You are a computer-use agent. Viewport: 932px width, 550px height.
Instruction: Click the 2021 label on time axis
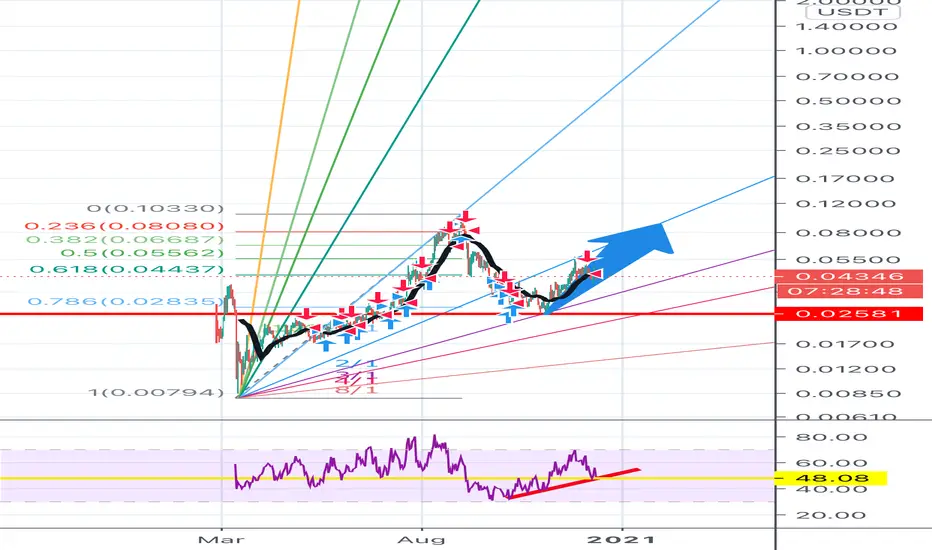point(621,540)
